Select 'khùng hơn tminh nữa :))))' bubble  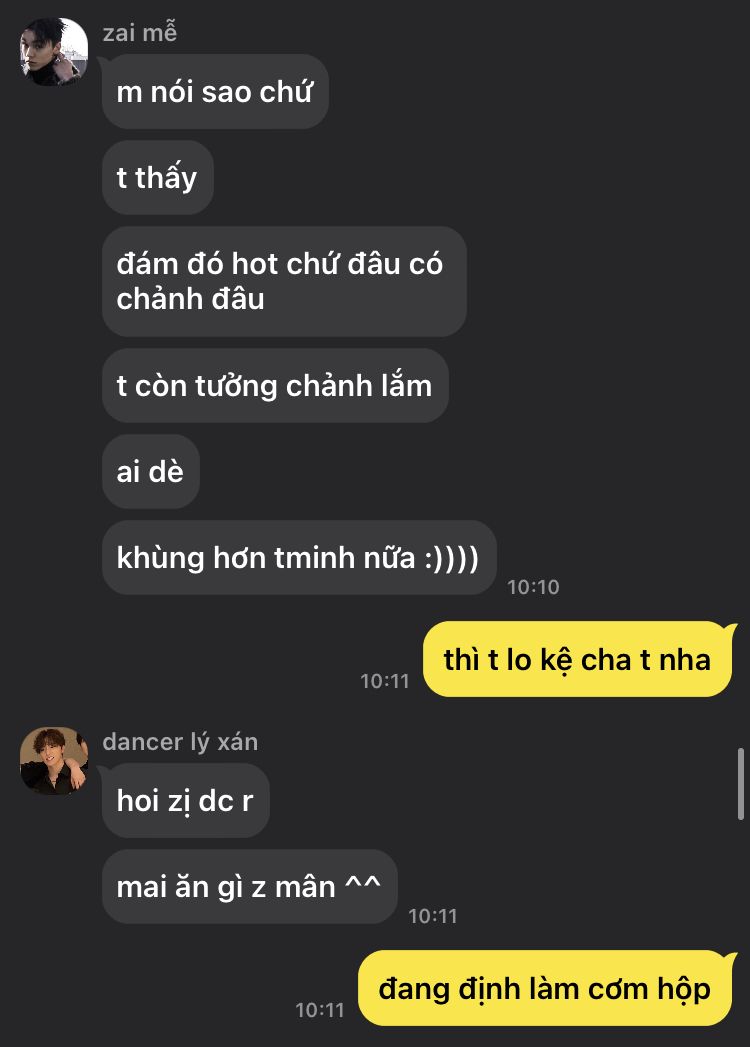point(299,558)
